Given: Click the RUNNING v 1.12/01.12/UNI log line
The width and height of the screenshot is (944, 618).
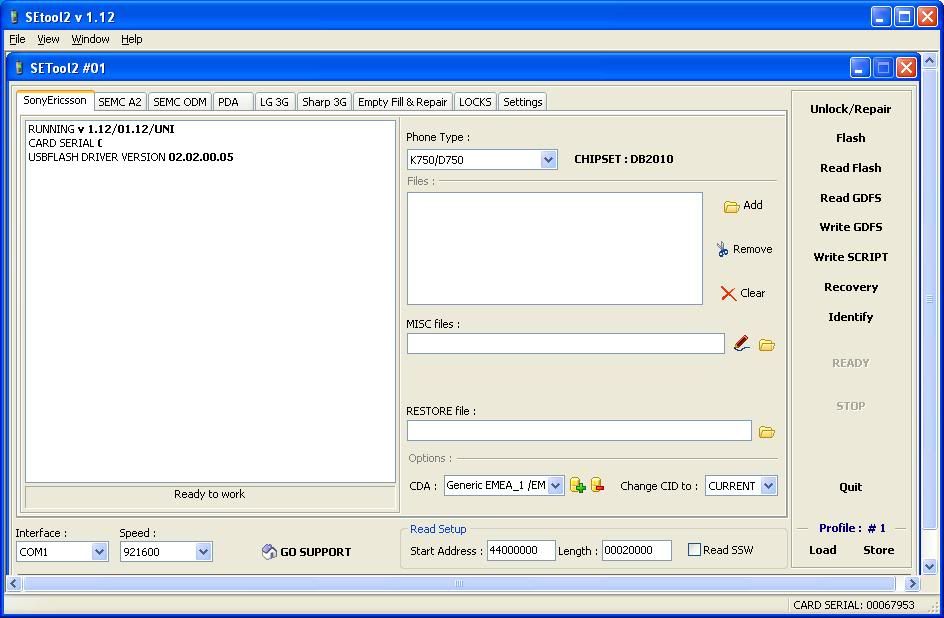Looking at the screenshot, I should click(101, 129).
